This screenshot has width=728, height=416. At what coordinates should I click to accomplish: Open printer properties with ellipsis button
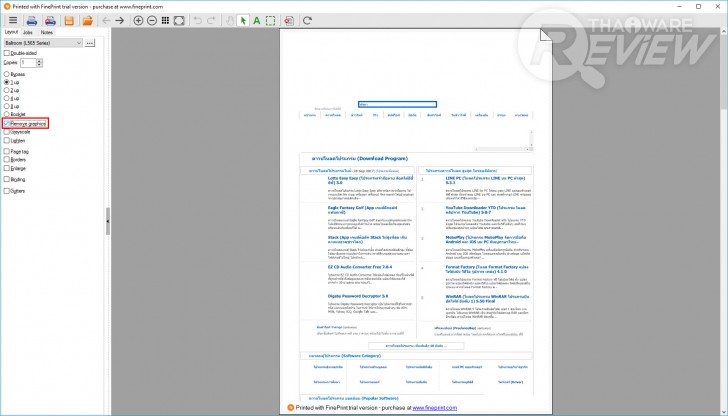tap(90, 43)
